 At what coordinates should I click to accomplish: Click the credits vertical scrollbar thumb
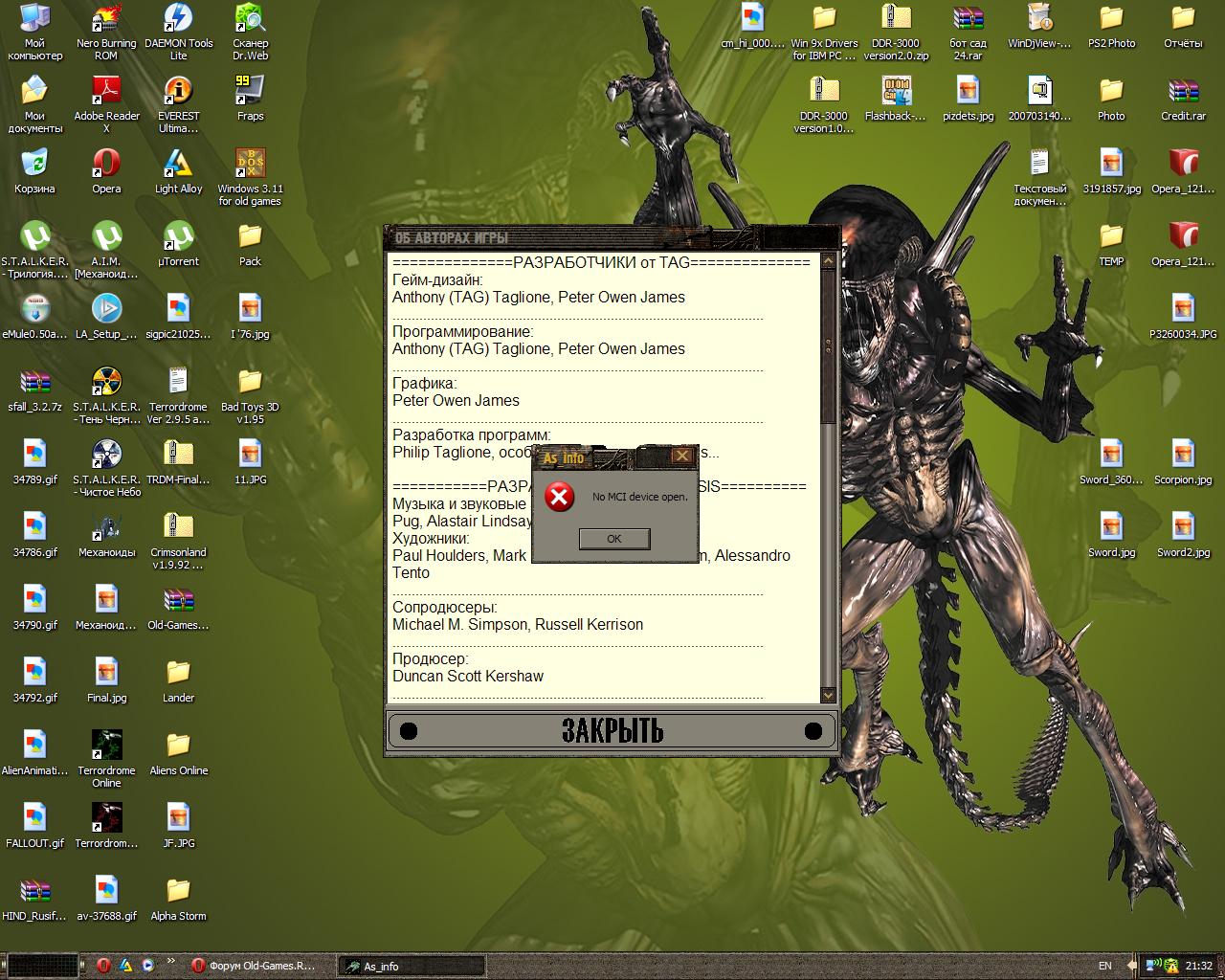[x=828, y=345]
